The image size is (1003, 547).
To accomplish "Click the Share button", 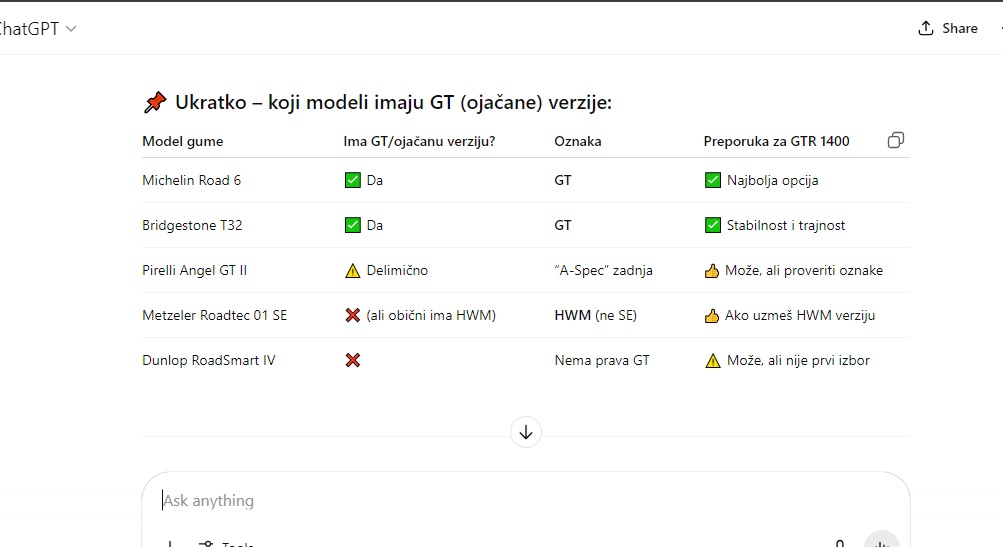I will (948, 28).
